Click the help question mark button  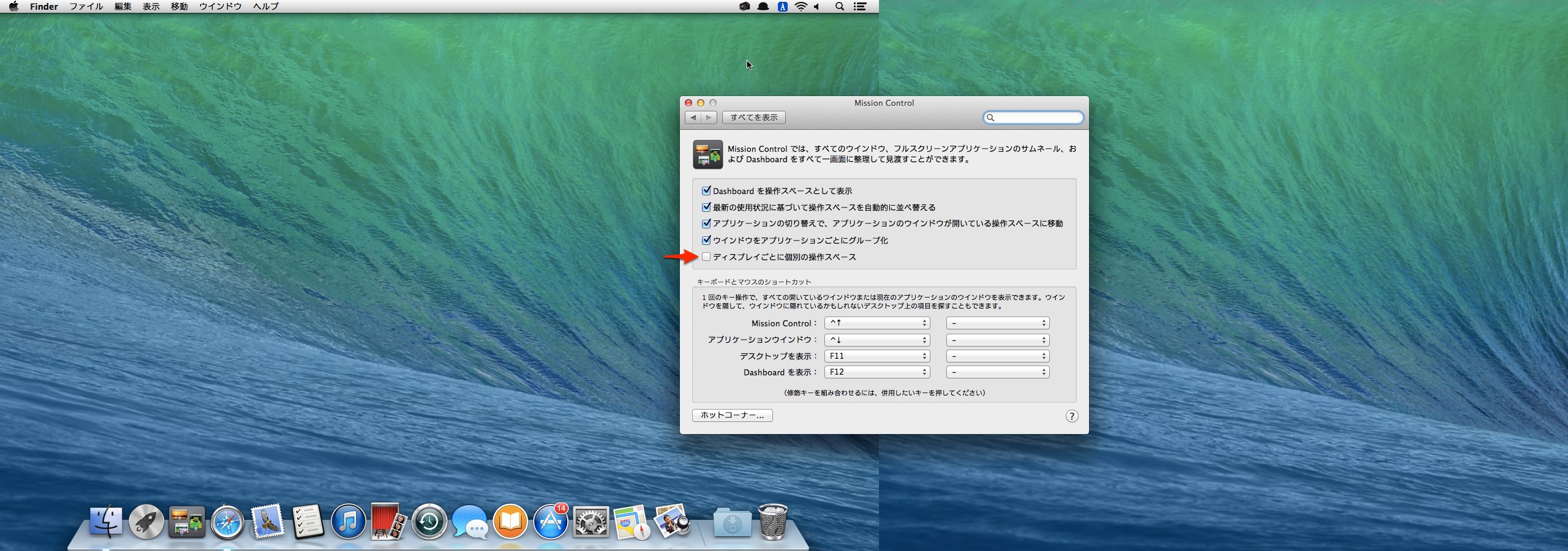pos(1071,416)
